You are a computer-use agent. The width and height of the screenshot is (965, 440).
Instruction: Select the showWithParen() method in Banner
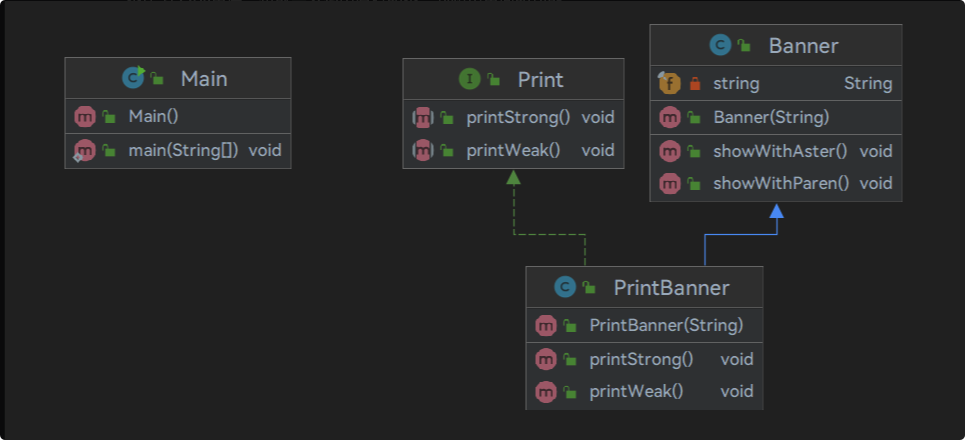pos(776,183)
